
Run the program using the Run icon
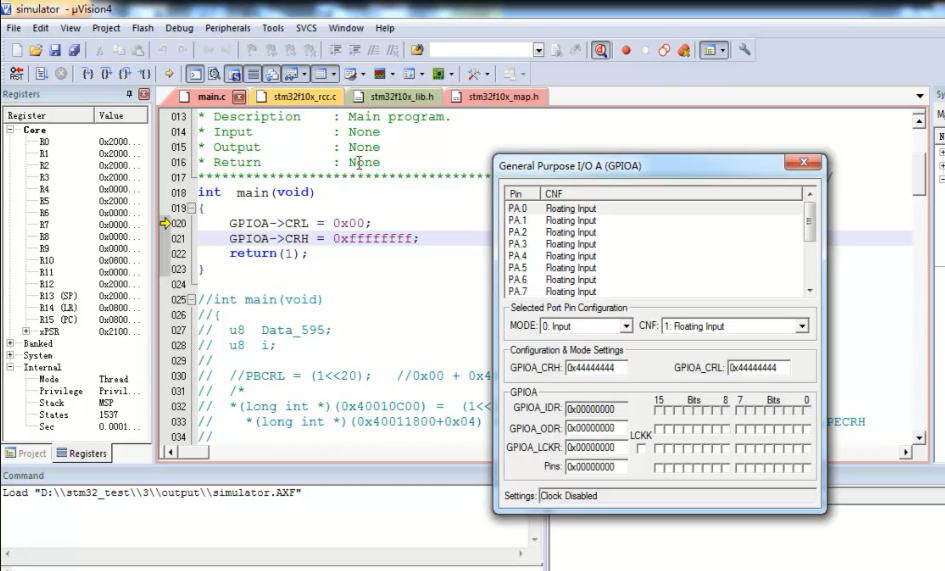point(42,74)
